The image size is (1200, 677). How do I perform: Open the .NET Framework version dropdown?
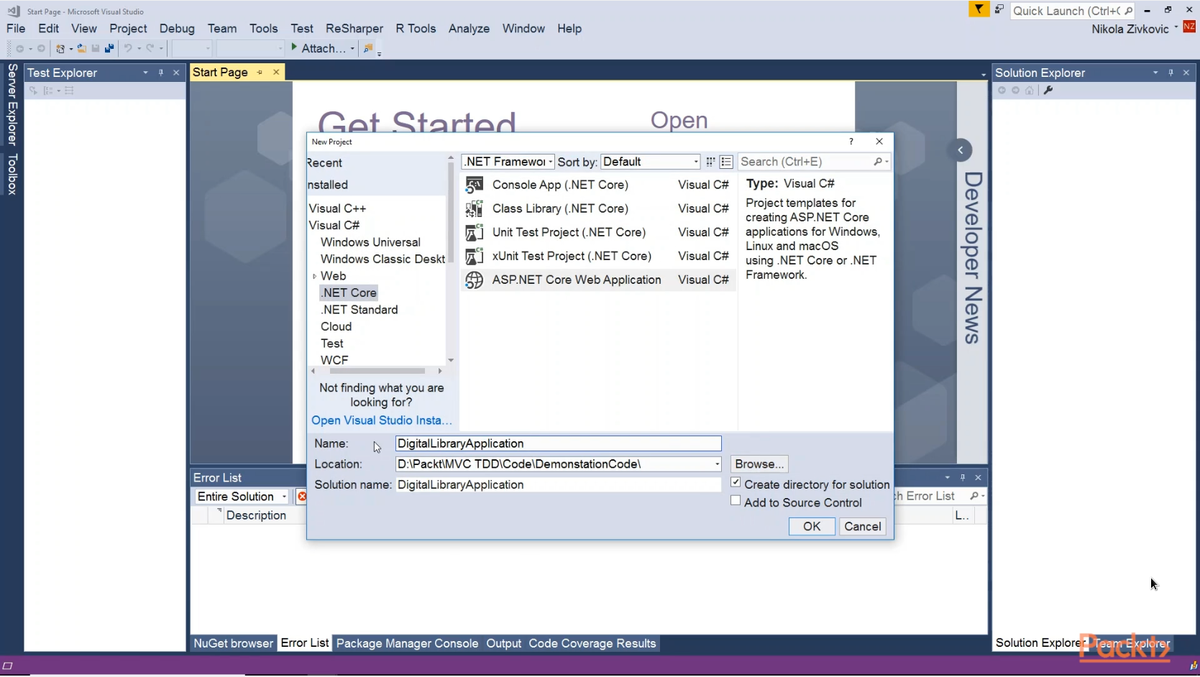[550, 162]
